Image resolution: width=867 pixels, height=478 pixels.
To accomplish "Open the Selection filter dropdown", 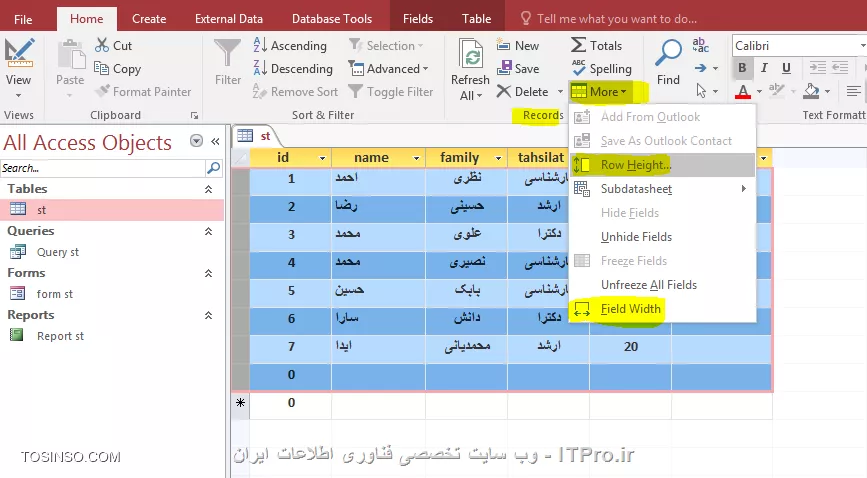I will pyautogui.click(x=387, y=45).
